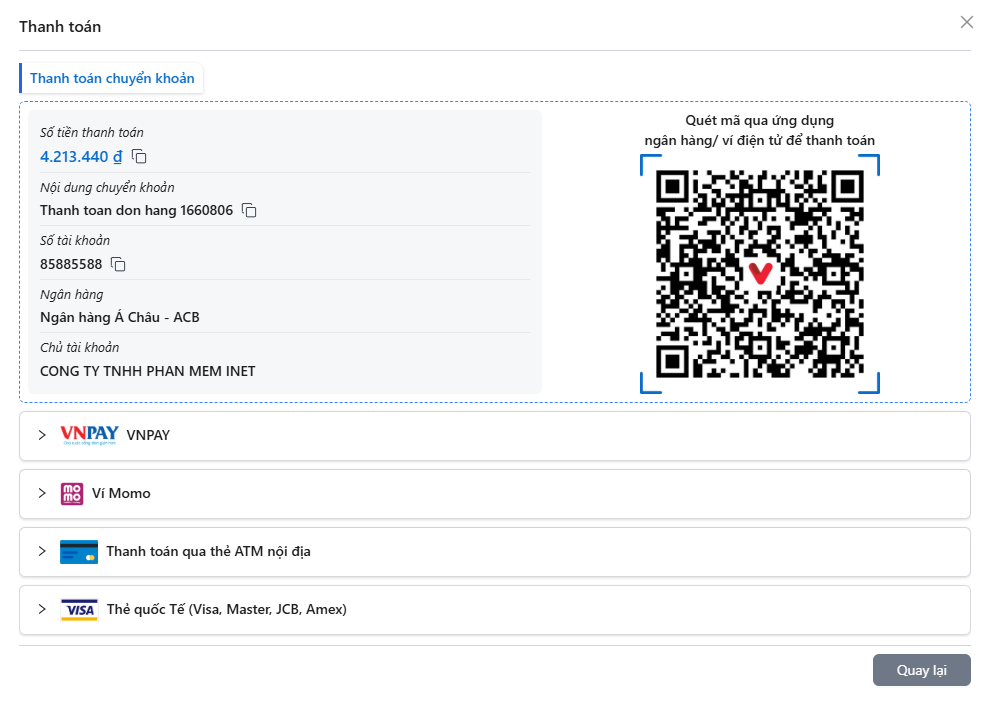Screen dimensions: 989x701
Task: Click Thanh toán qua thẻ ATM nội địa
Action: [x=208, y=551]
